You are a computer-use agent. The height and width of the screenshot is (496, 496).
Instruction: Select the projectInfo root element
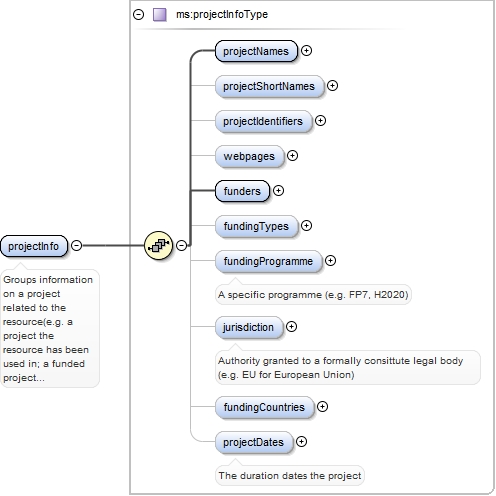pos(34,246)
